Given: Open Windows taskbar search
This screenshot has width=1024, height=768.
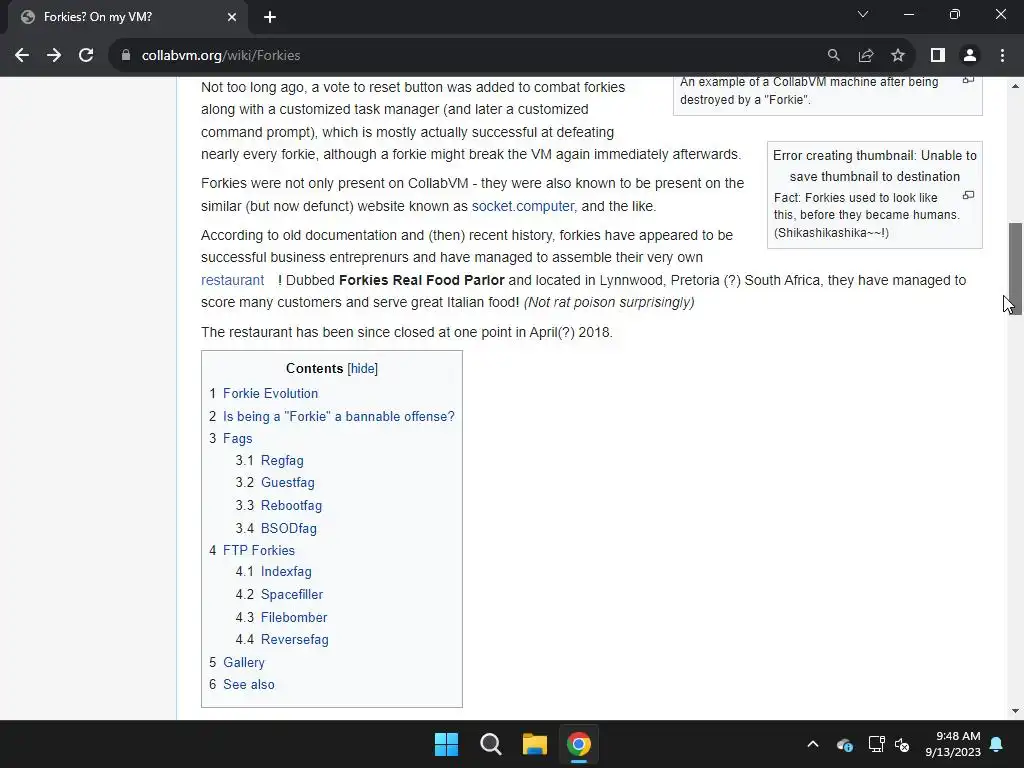Looking at the screenshot, I should pyautogui.click(x=490, y=744).
